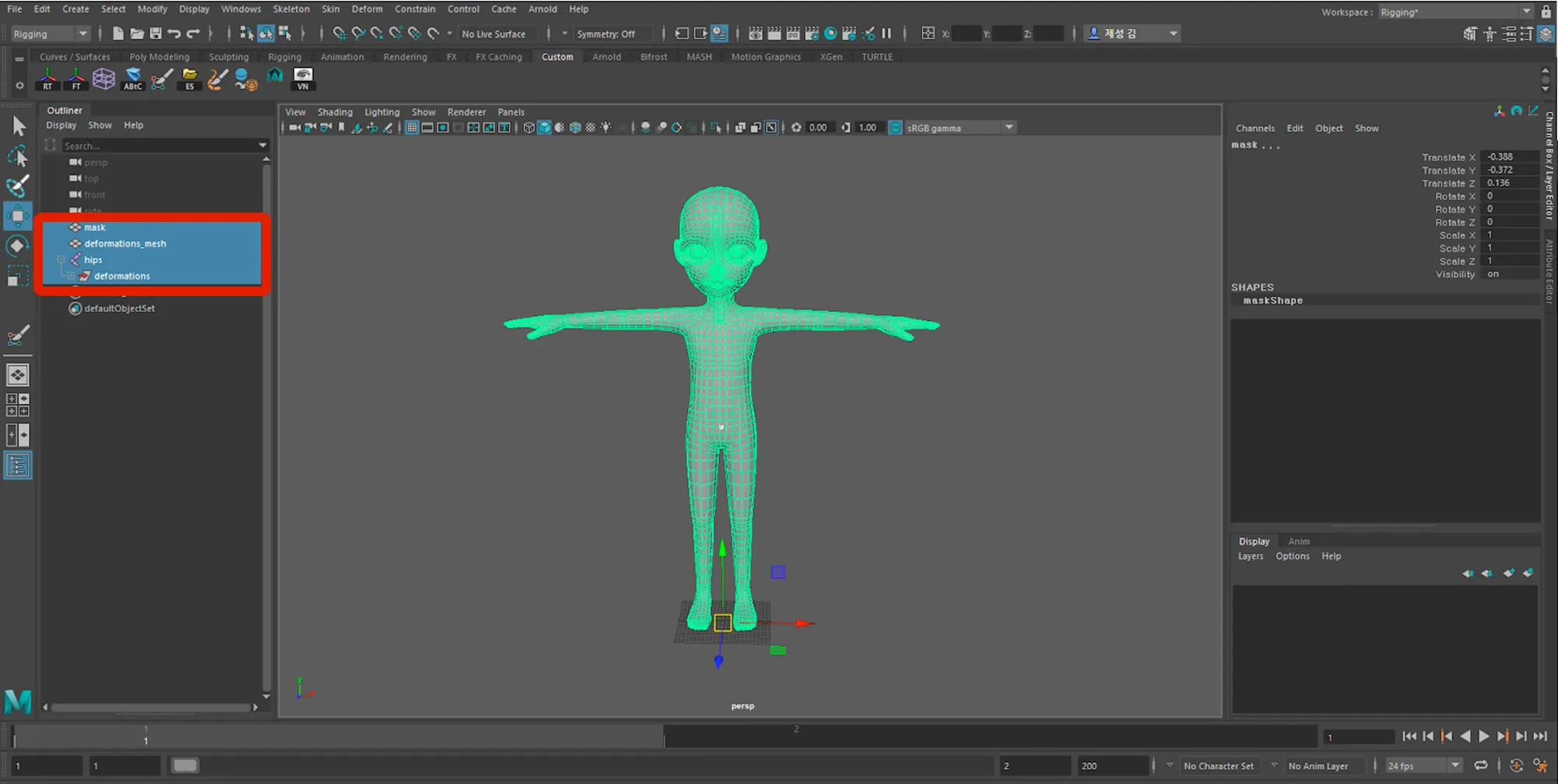Click the ES folder shelf icon
This screenshot has height=784, width=1558.
tap(189, 79)
